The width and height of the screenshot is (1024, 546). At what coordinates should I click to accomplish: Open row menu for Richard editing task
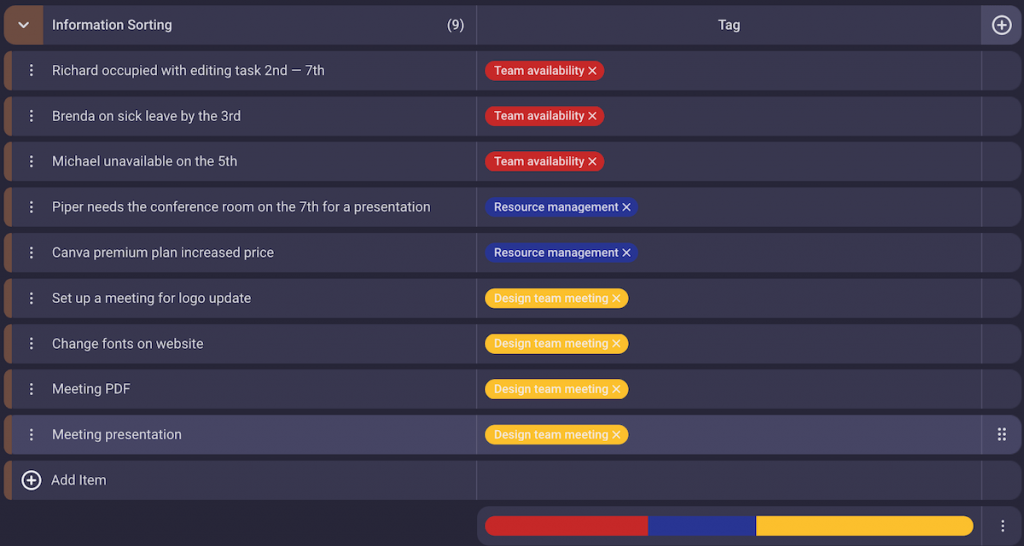point(31,71)
